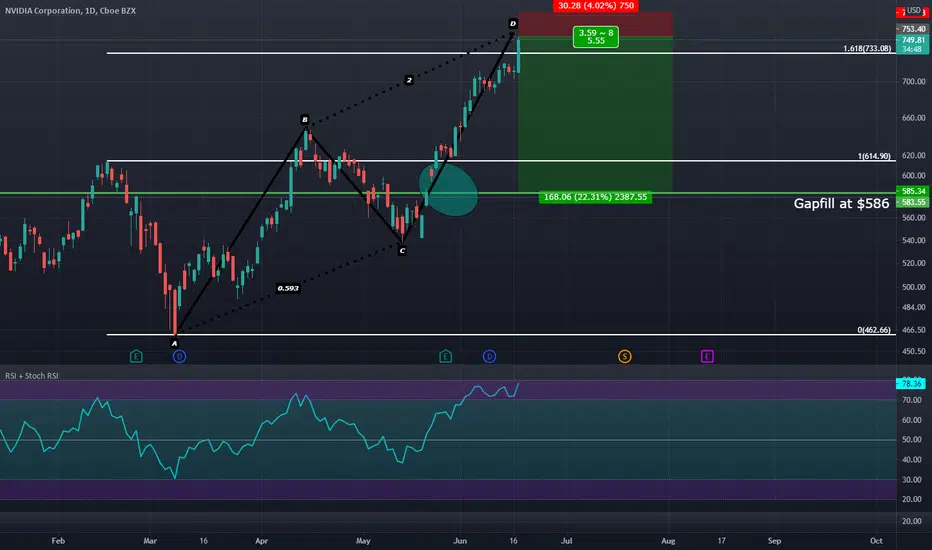Click the RSI value tag 78.36
Image resolution: width=932 pixels, height=550 pixels.
pos(911,384)
